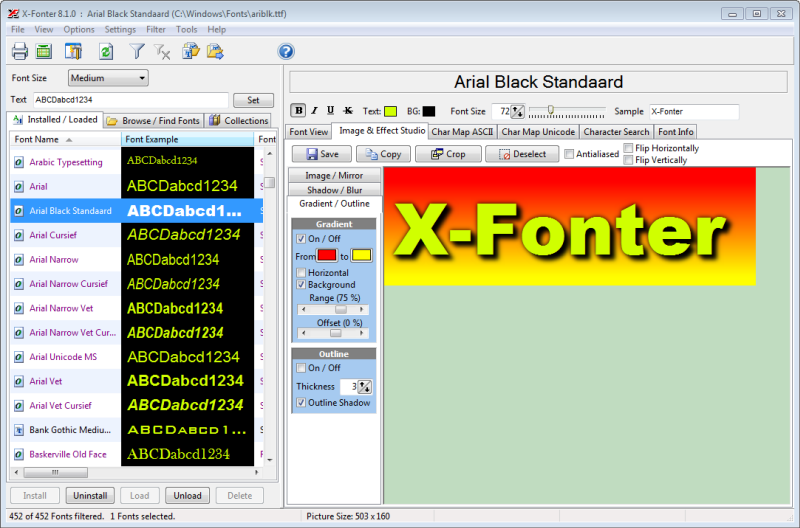The image size is (800, 528).
Task: Click the Clear filter icon
Action: click(162, 52)
